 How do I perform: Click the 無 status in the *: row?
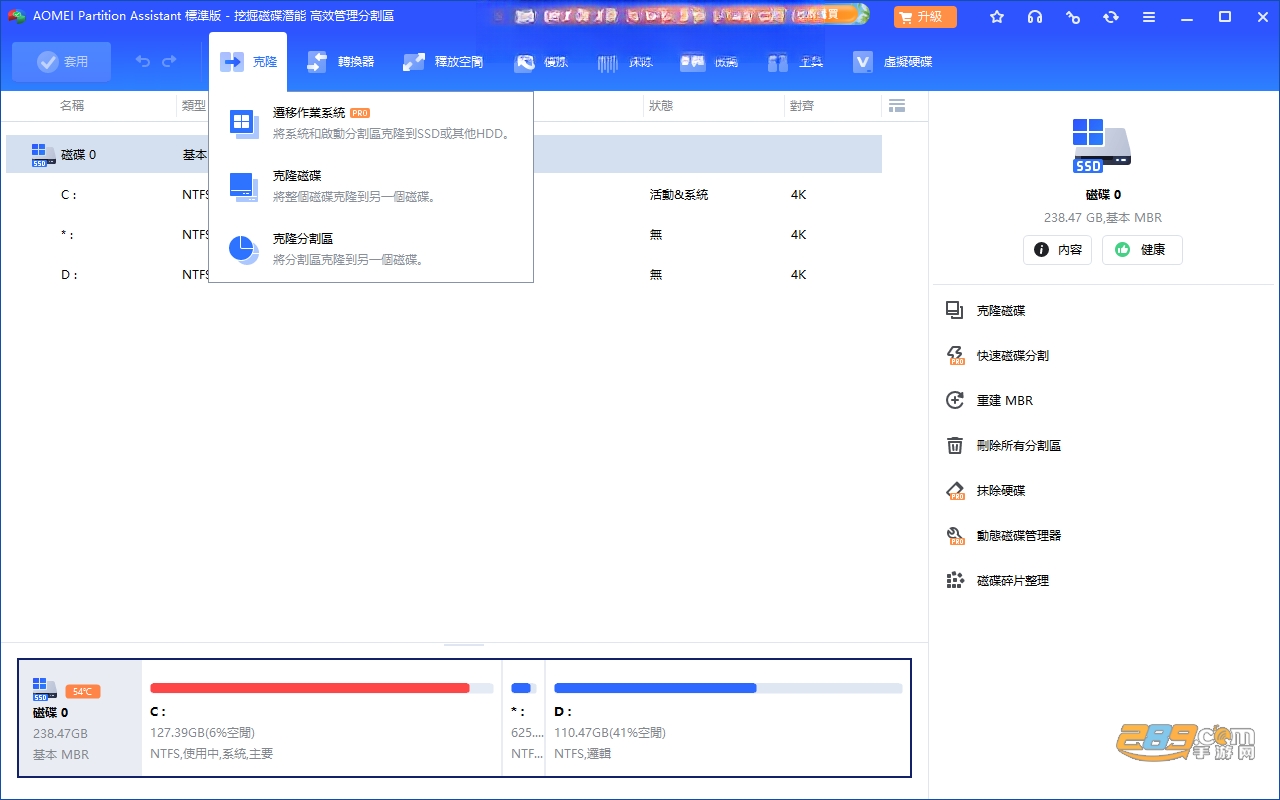656,235
